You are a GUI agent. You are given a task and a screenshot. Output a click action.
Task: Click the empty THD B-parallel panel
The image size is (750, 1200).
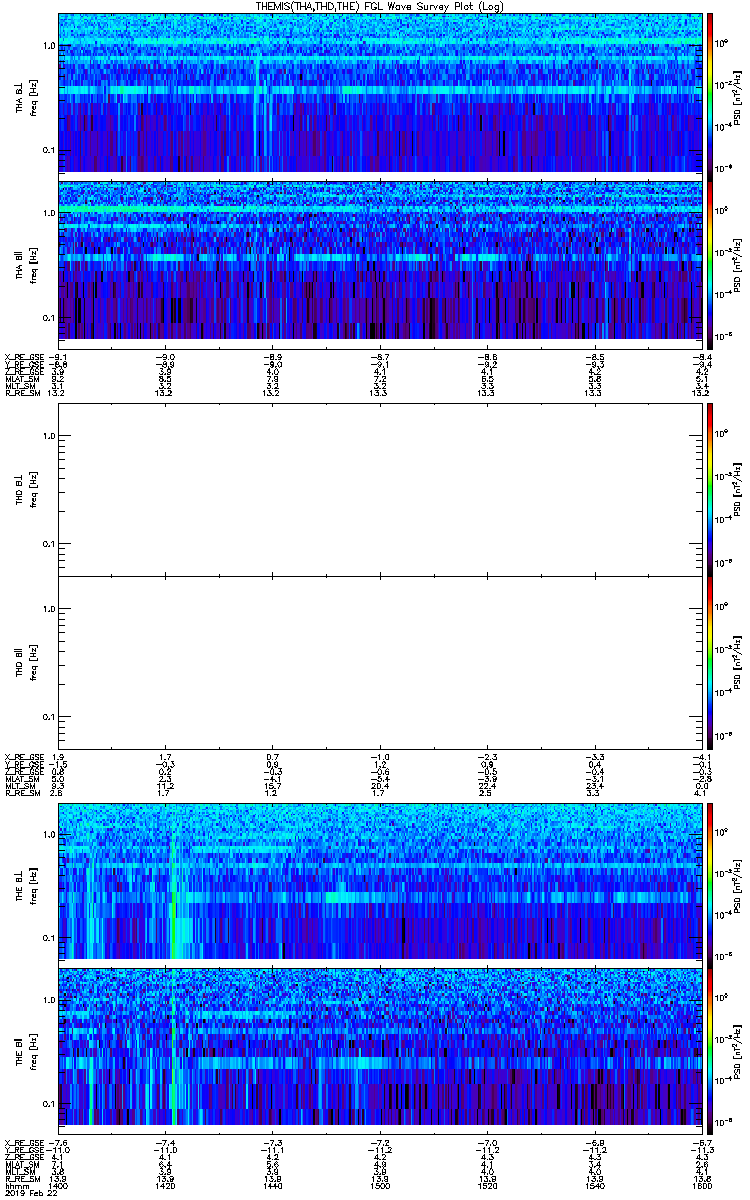[x=379, y=662]
